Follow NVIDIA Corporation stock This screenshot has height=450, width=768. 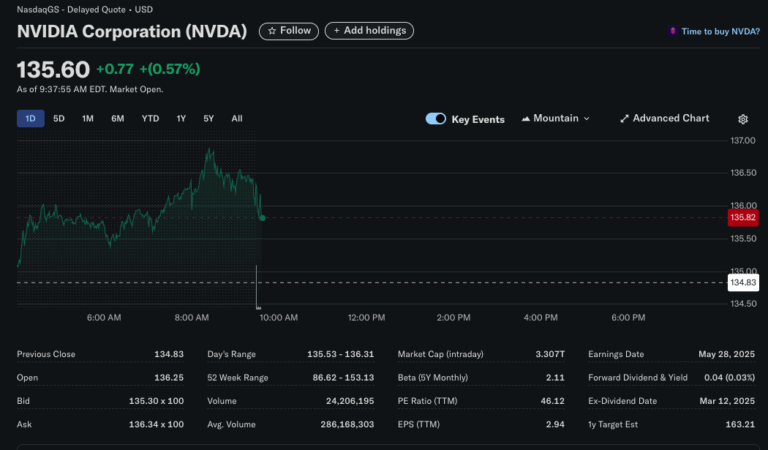pyautogui.click(x=288, y=31)
